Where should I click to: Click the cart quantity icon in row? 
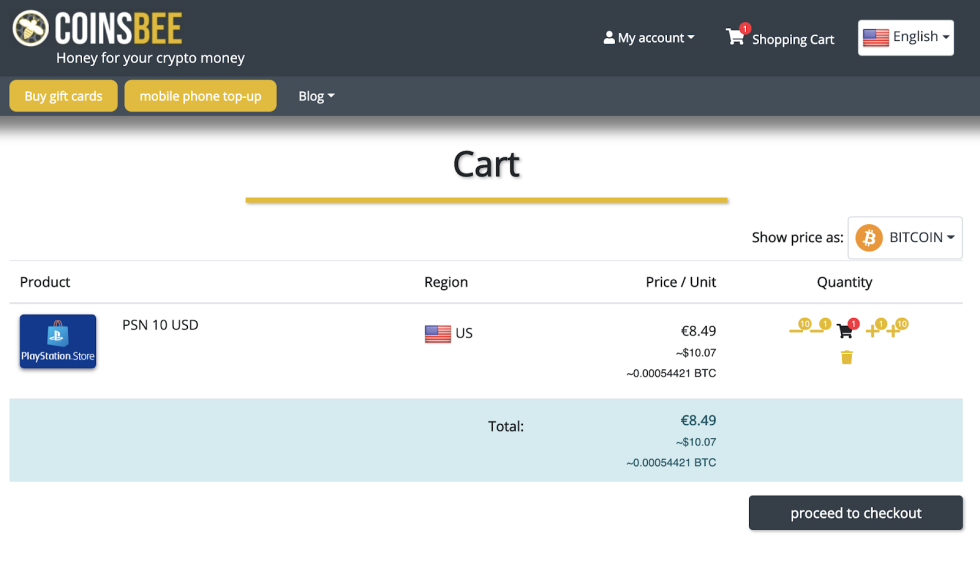(x=846, y=330)
